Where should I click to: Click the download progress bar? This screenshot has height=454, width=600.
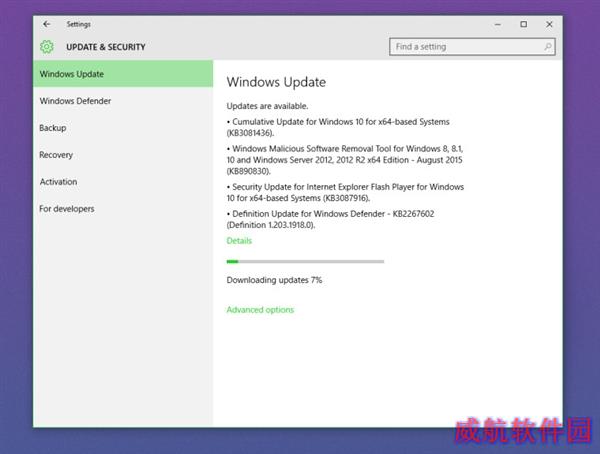pos(305,261)
